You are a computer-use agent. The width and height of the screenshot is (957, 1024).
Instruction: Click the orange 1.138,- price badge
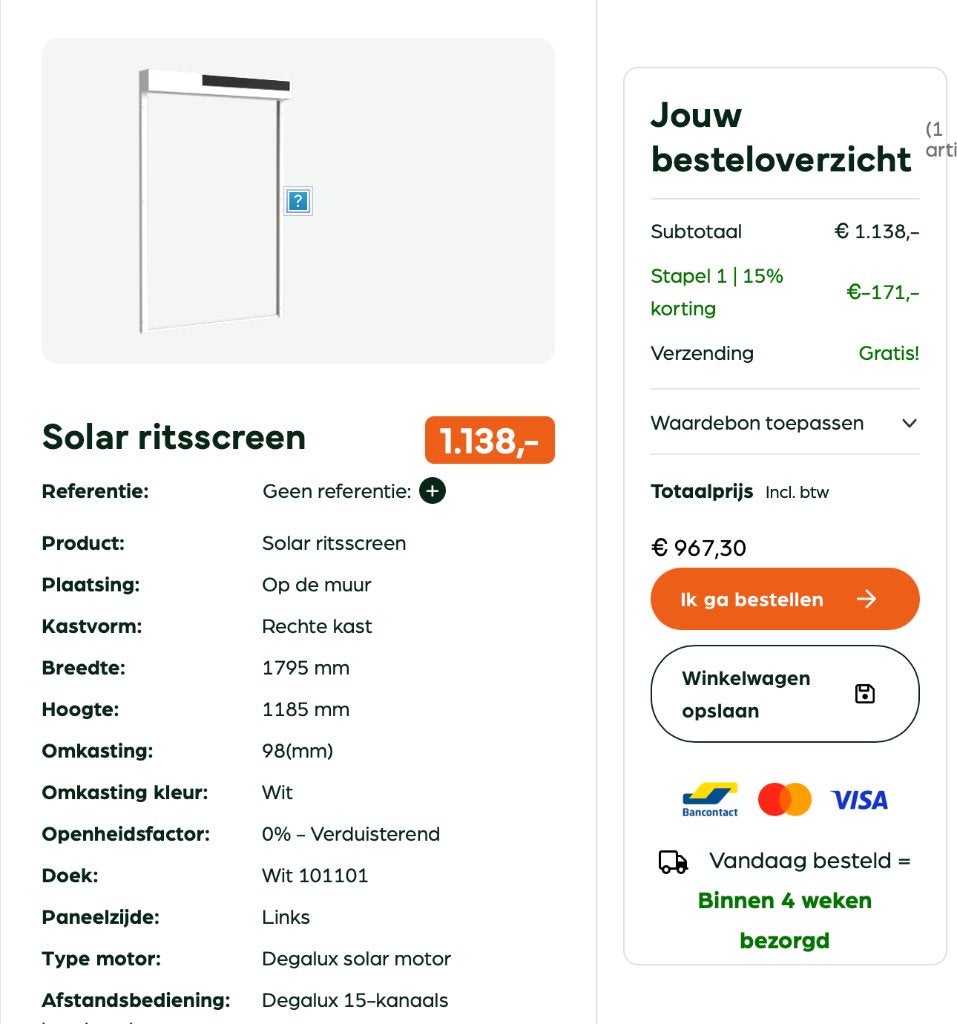click(489, 440)
